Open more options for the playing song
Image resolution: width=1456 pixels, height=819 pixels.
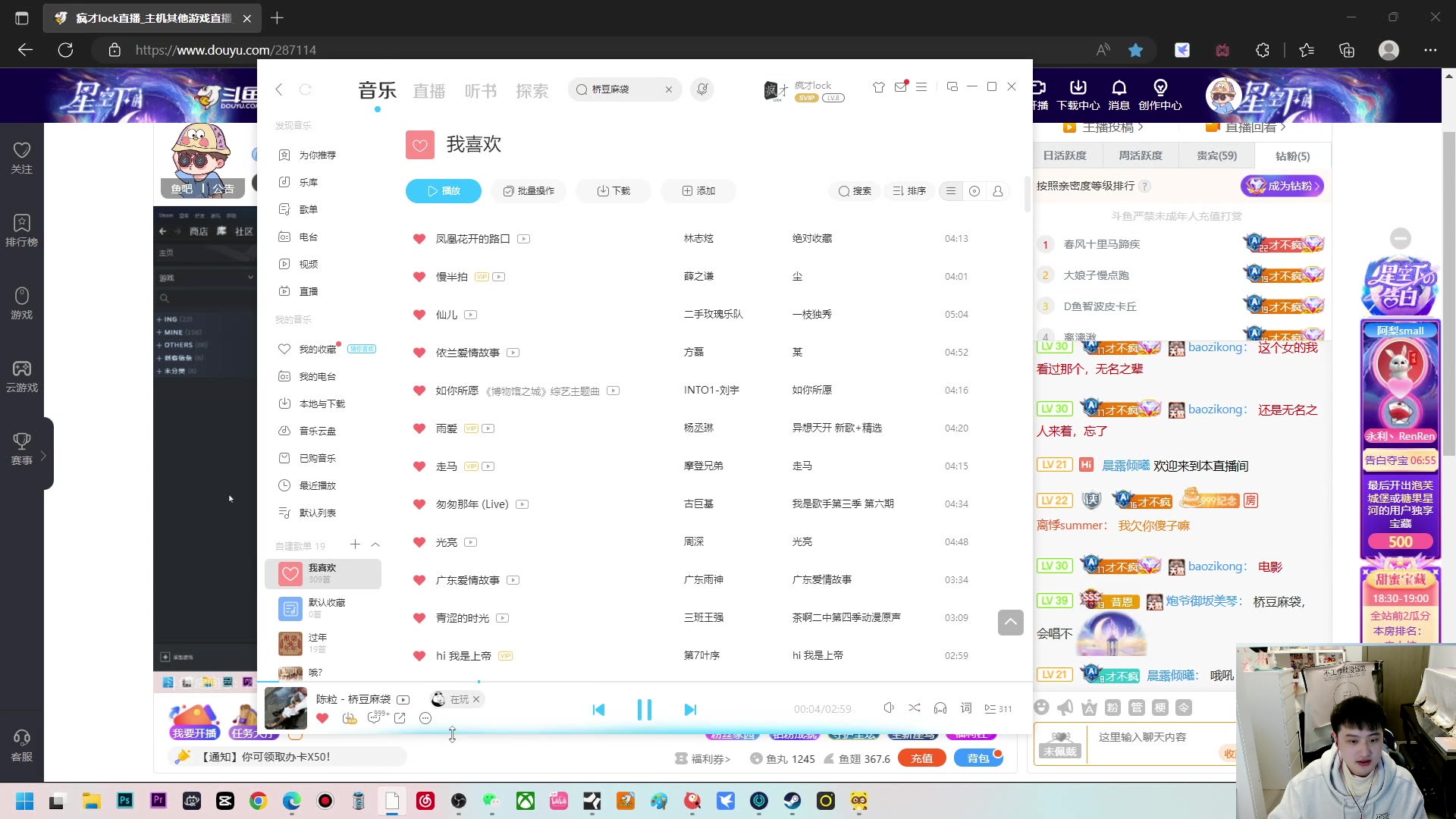(425, 718)
